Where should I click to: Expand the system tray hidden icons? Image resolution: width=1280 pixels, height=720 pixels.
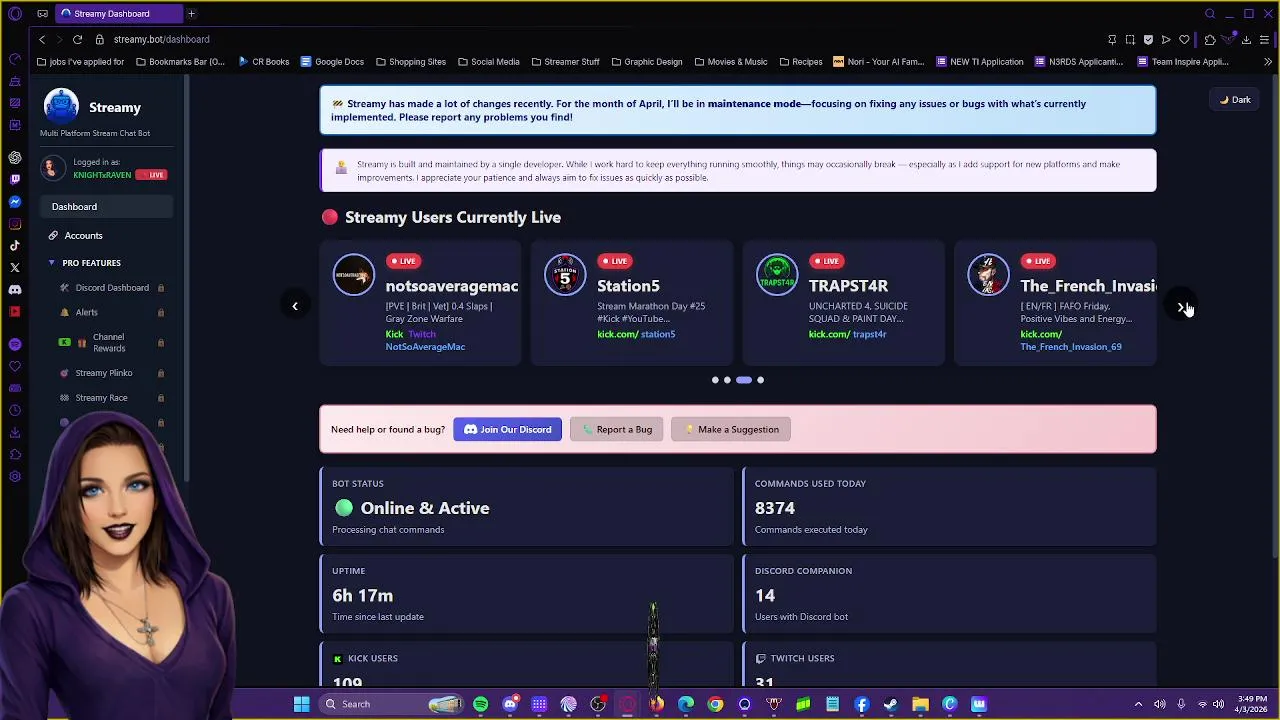(x=1138, y=704)
